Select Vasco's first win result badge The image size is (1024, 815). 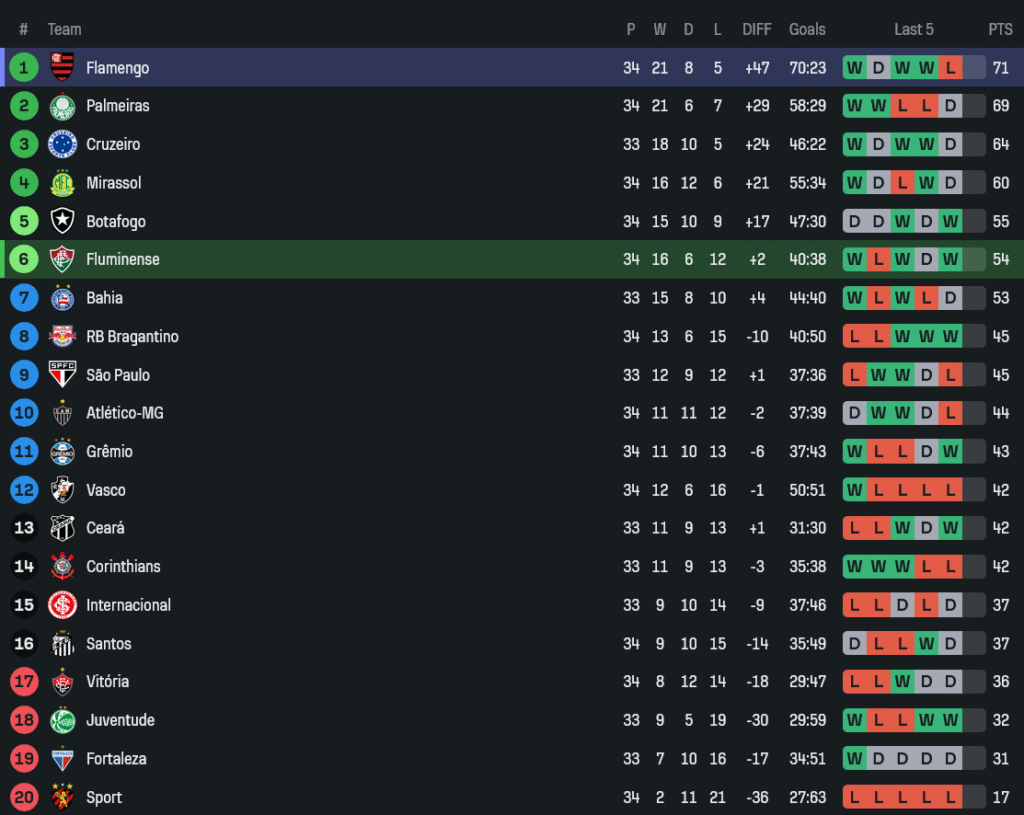point(854,490)
